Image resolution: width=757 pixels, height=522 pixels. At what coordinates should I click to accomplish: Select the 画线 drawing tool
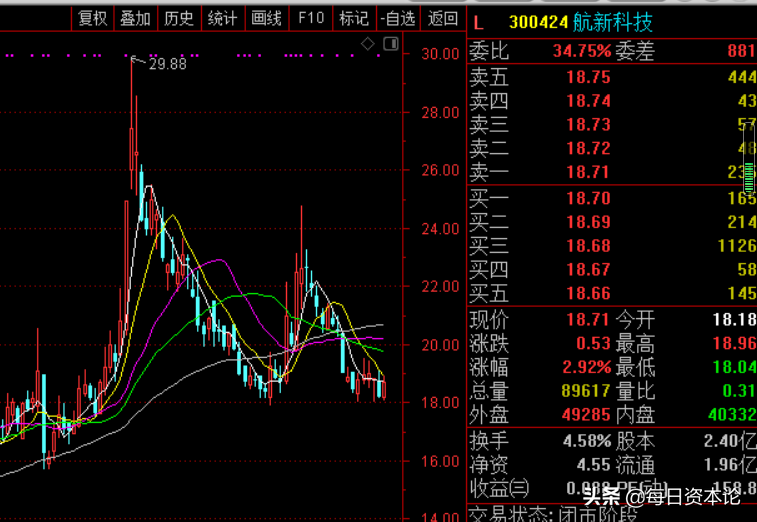266,19
